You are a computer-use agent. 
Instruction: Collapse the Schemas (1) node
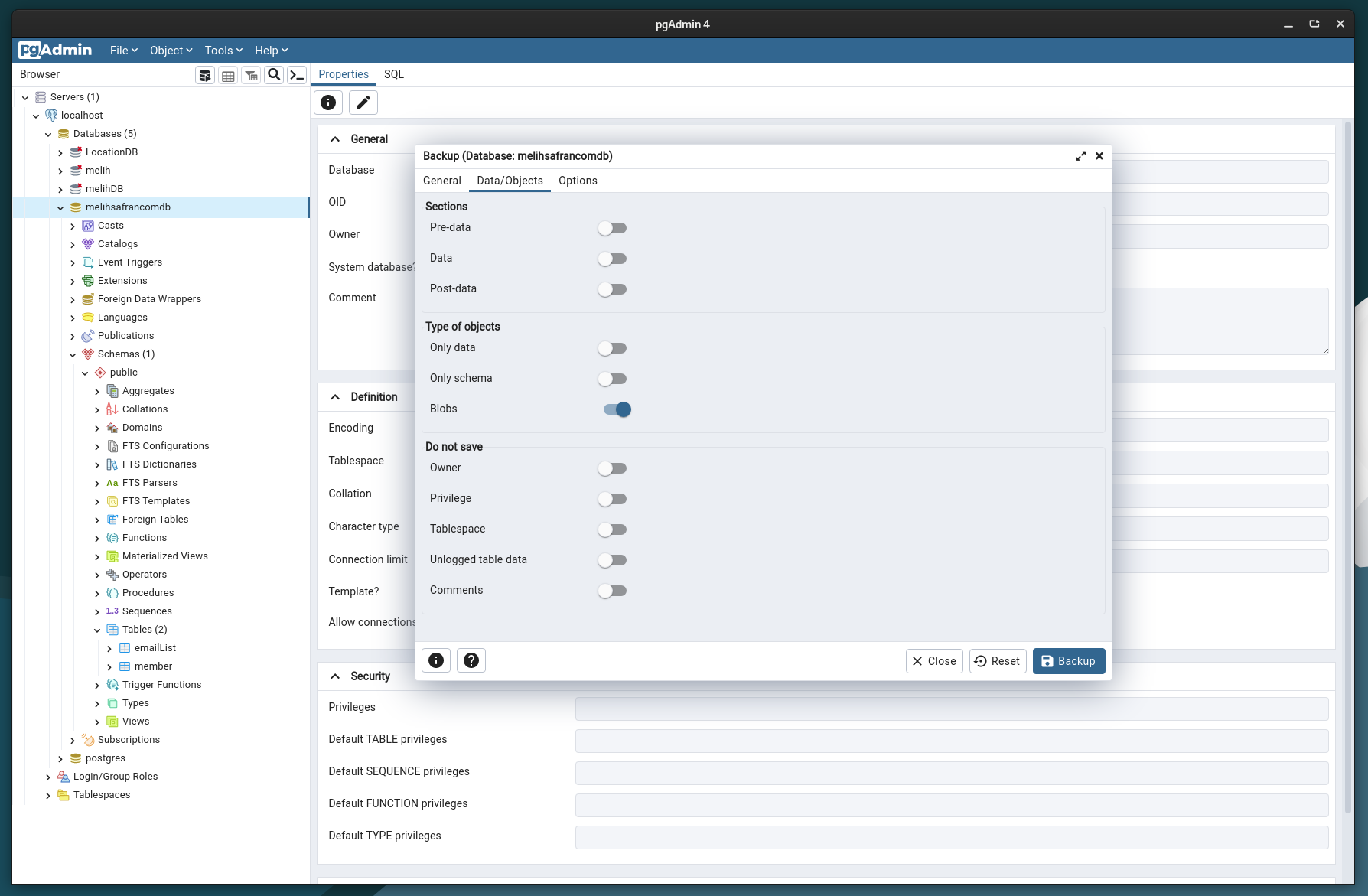point(73,354)
